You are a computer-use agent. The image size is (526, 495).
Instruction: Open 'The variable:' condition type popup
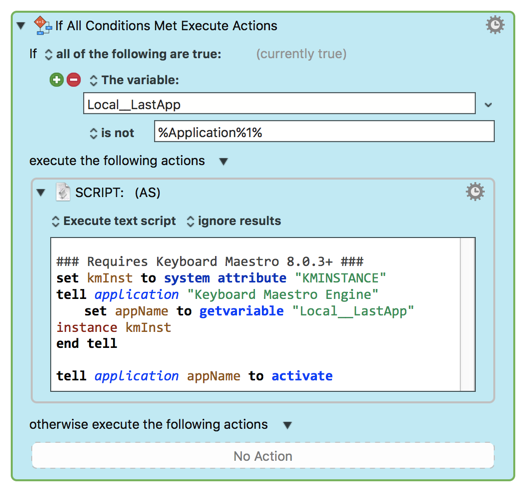(134, 80)
